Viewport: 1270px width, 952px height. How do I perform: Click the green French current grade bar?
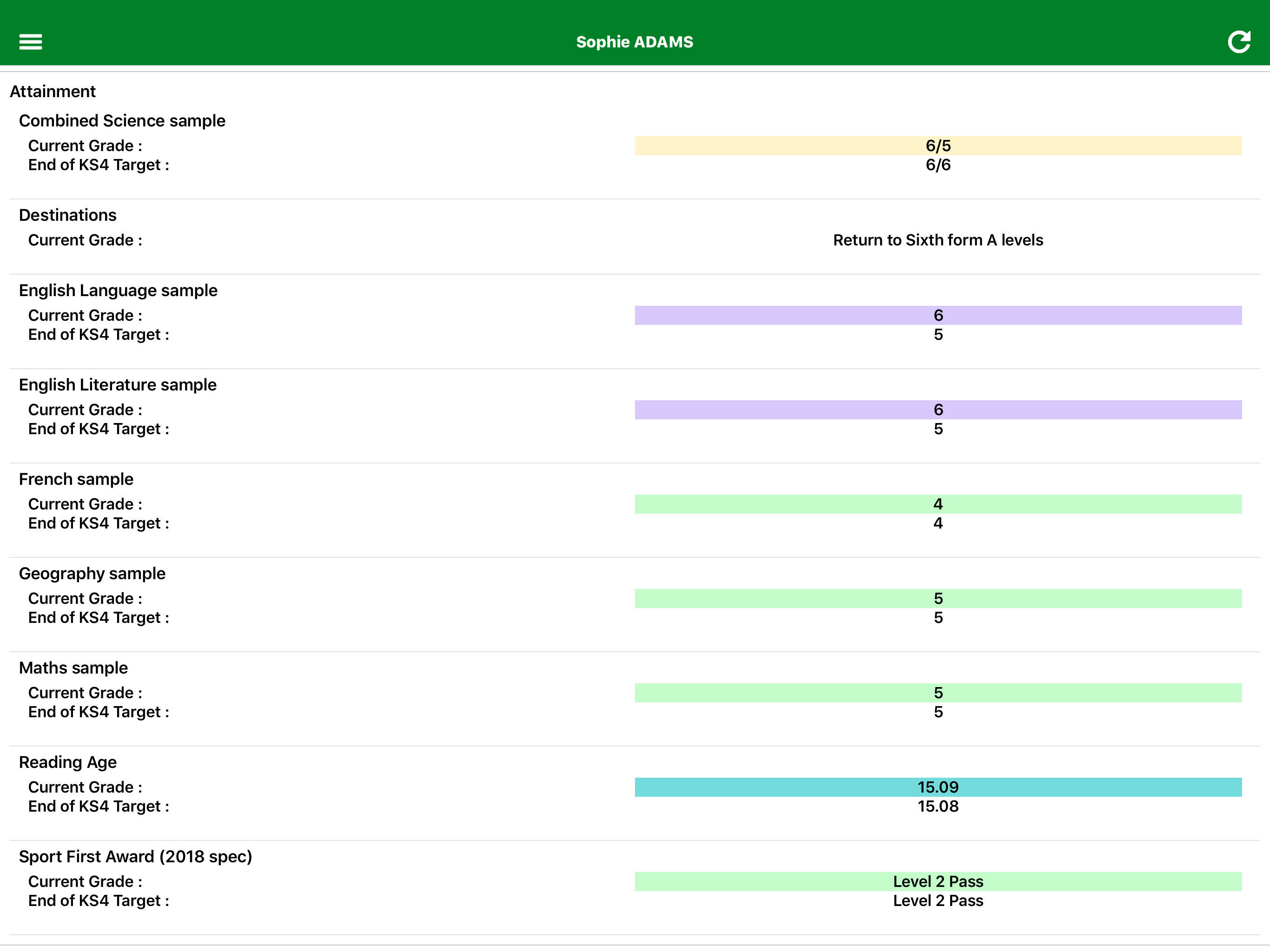938,504
